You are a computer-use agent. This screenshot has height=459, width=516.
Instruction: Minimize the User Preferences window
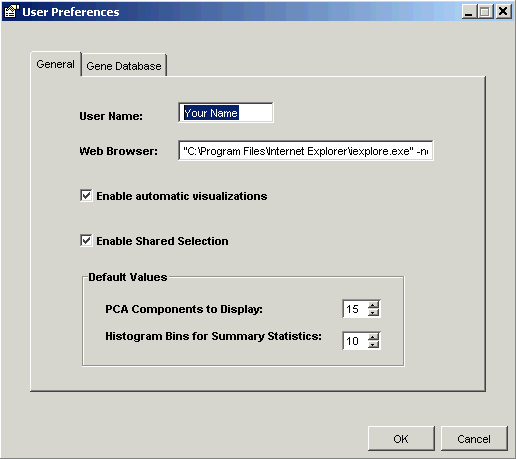pos(469,12)
